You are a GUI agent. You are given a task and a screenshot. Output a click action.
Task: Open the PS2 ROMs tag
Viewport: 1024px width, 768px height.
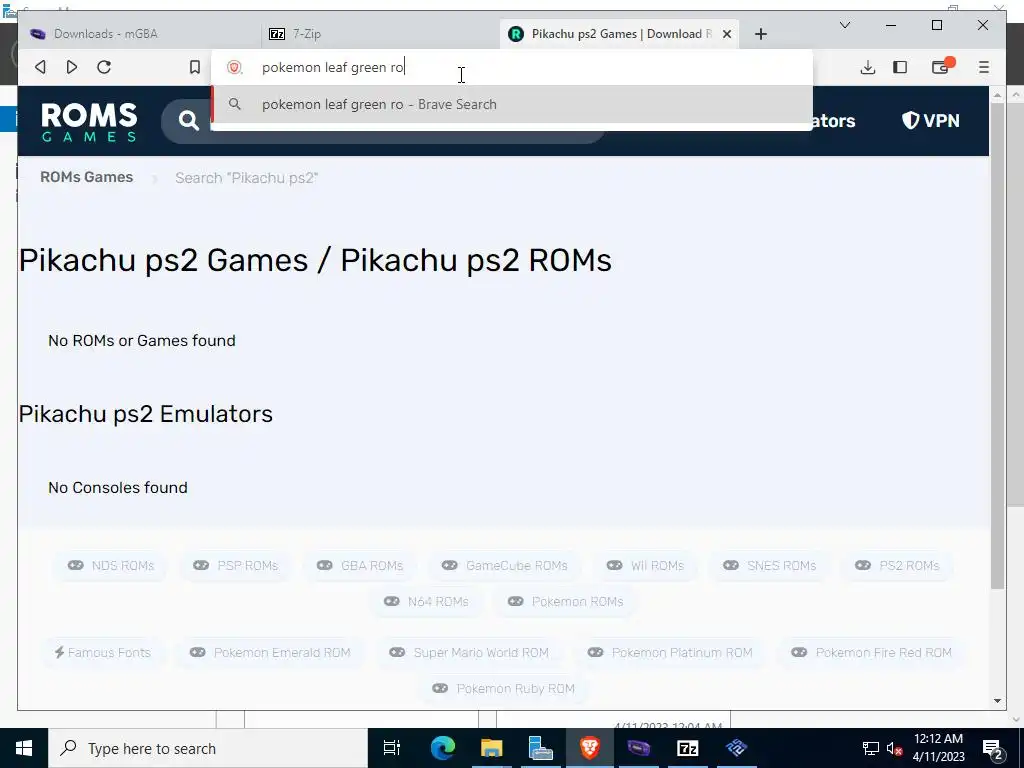[x=896, y=566]
